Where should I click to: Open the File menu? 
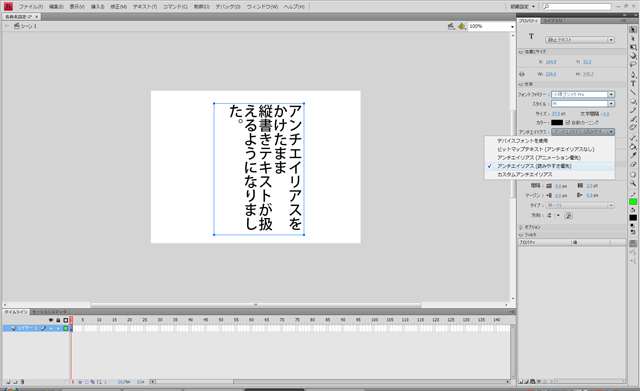(31, 7)
